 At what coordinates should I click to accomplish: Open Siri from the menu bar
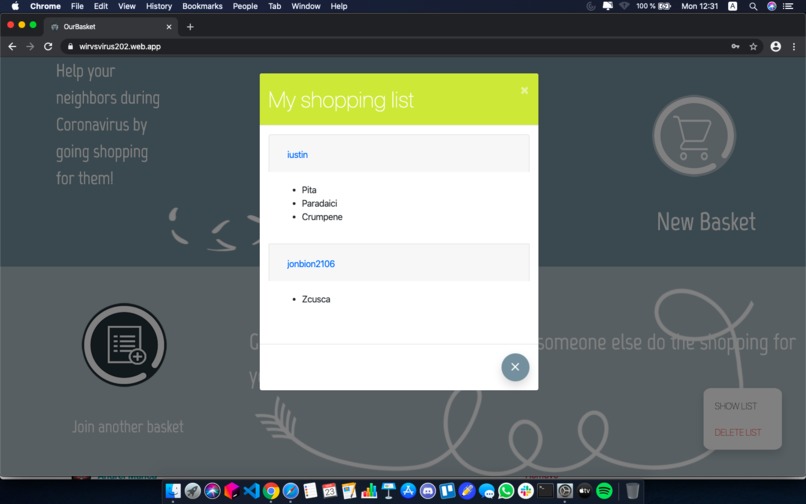(x=772, y=6)
